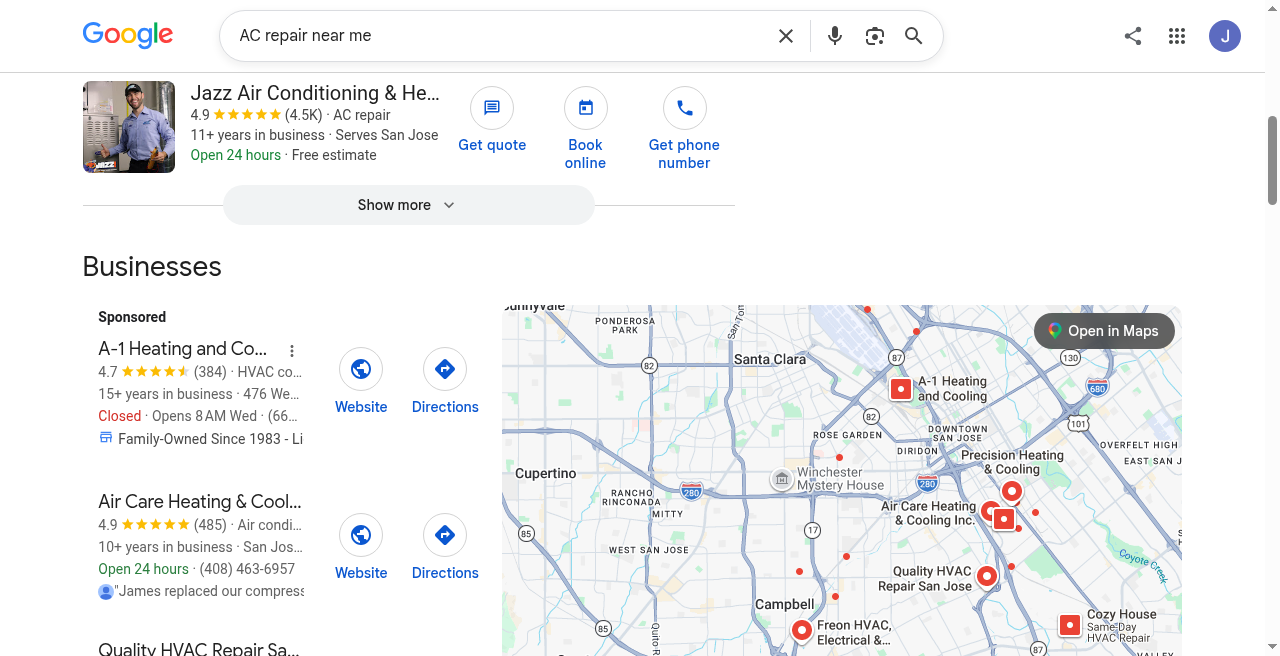Click Cupertino label on map
Image resolution: width=1280 pixels, height=656 pixels.
pos(546,473)
